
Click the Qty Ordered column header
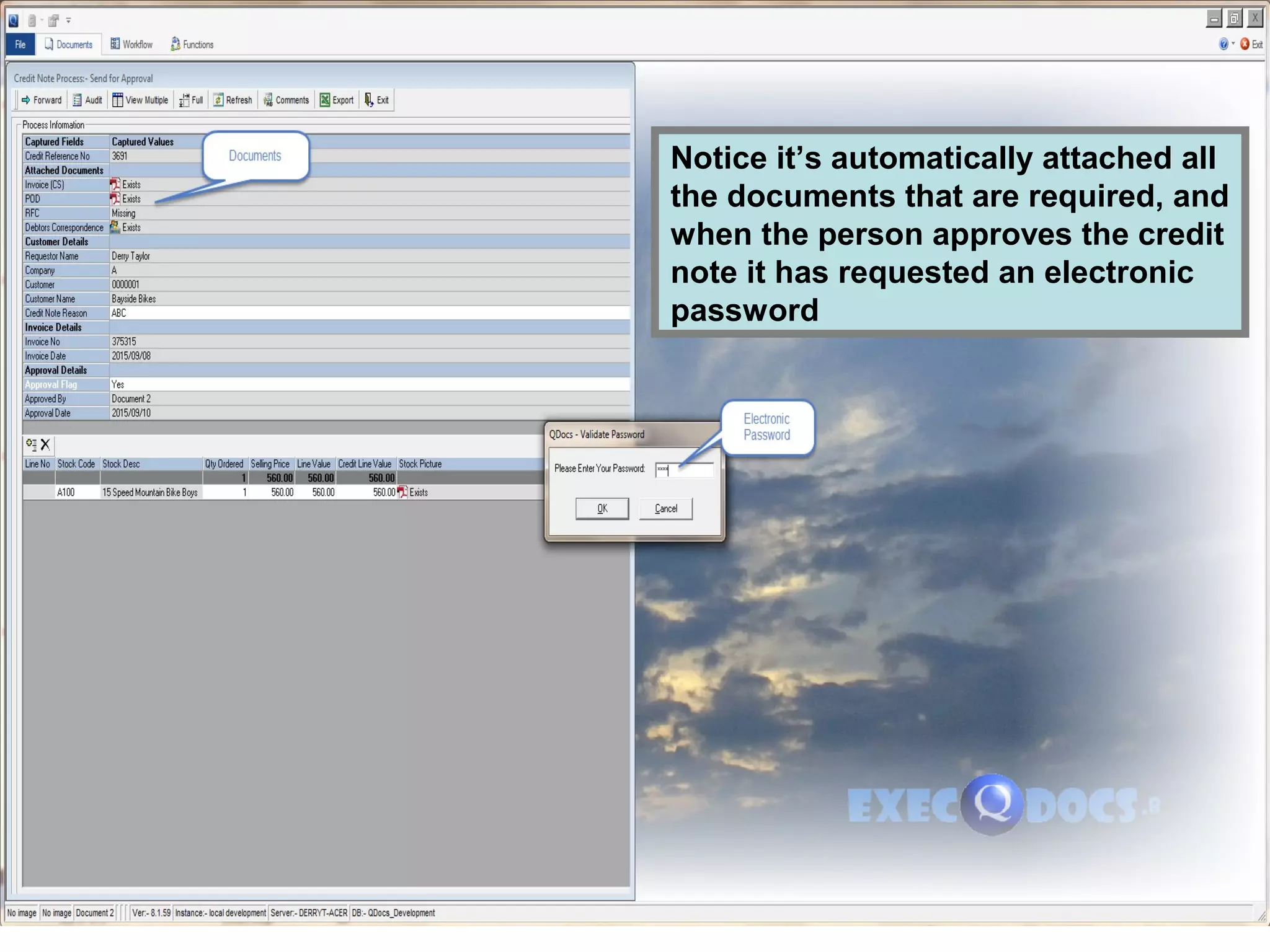[225, 464]
